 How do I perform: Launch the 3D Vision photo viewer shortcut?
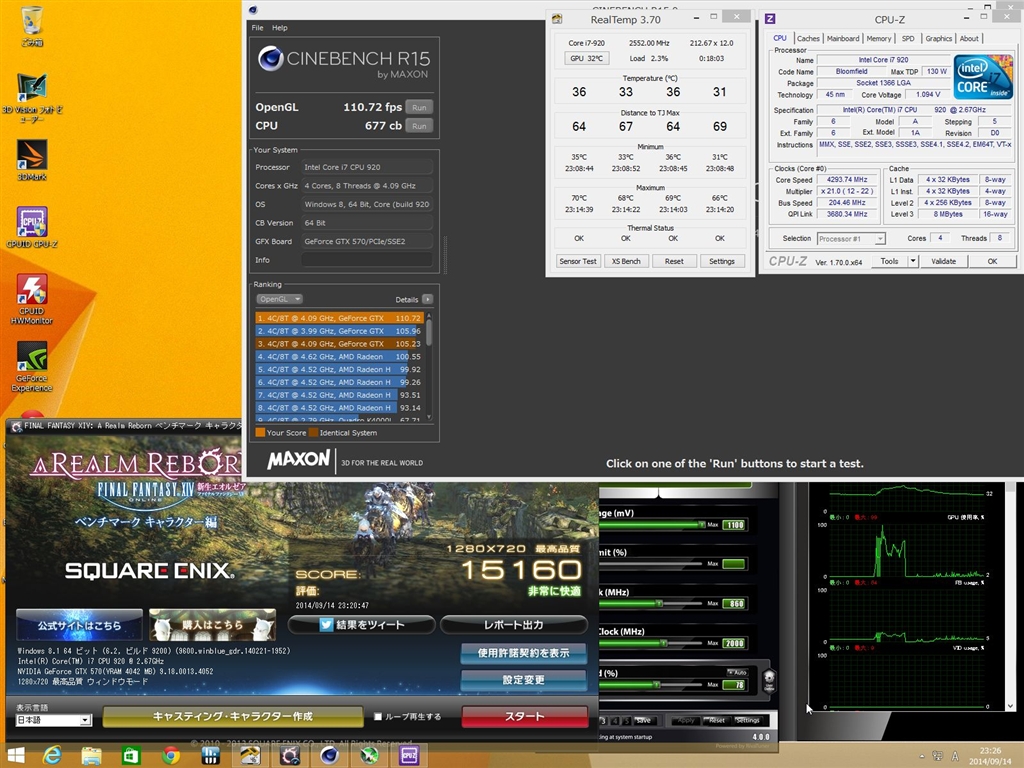tap(31, 98)
